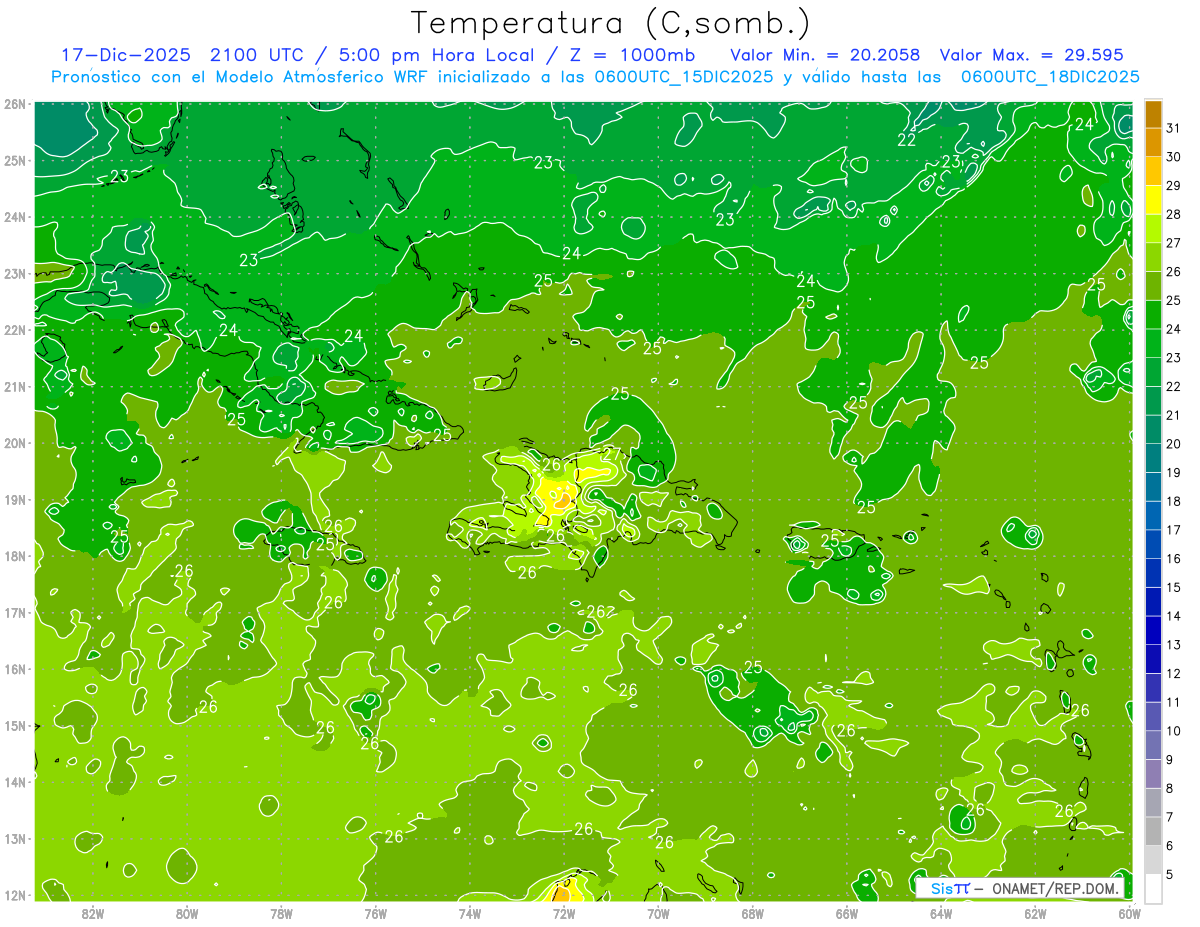Click the "29" color scale label
The height and width of the screenshot is (927, 1200).
point(1173,186)
